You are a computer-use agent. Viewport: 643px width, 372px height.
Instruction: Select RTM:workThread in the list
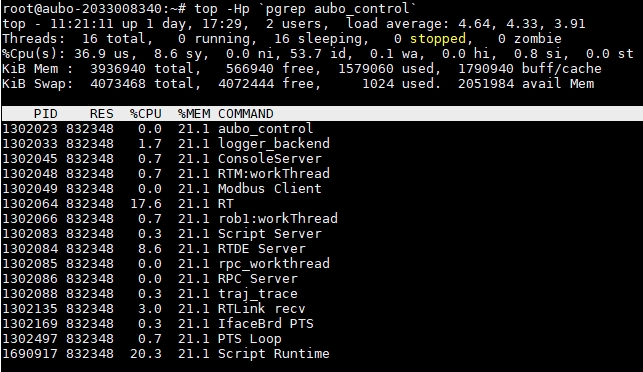click(274, 173)
